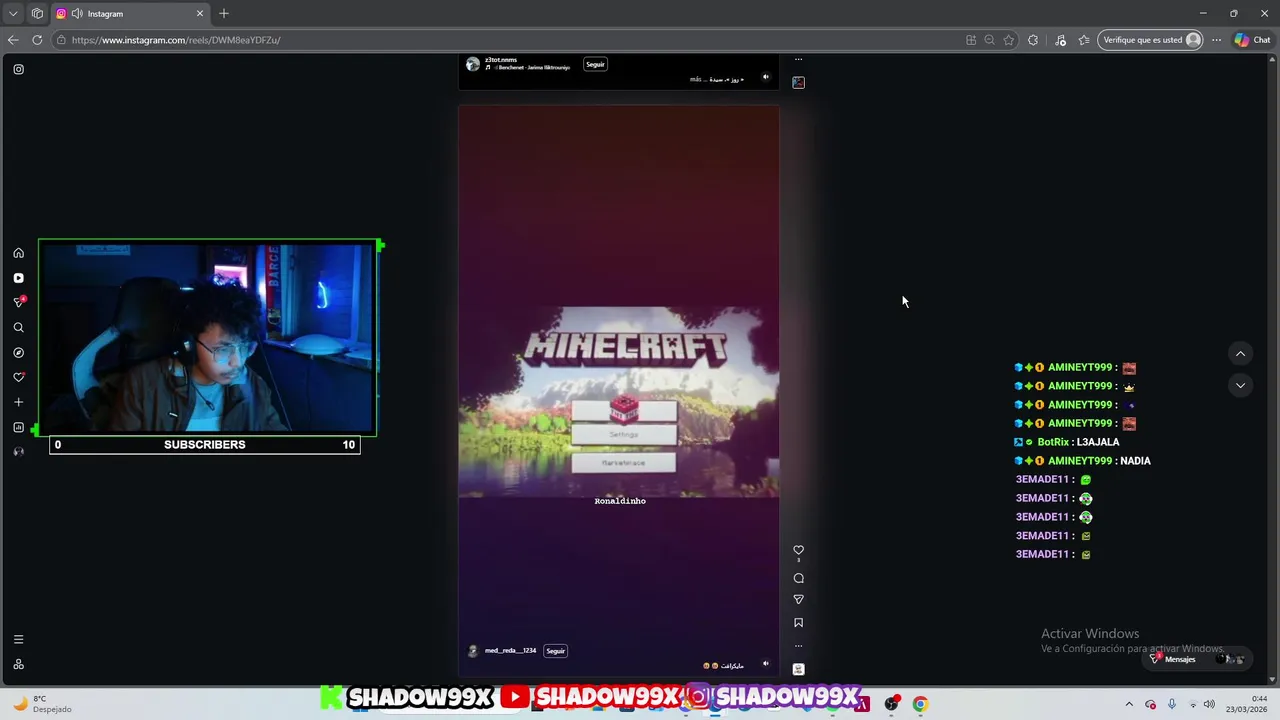Open Notifications heart in the sidebar

click(18, 377)
